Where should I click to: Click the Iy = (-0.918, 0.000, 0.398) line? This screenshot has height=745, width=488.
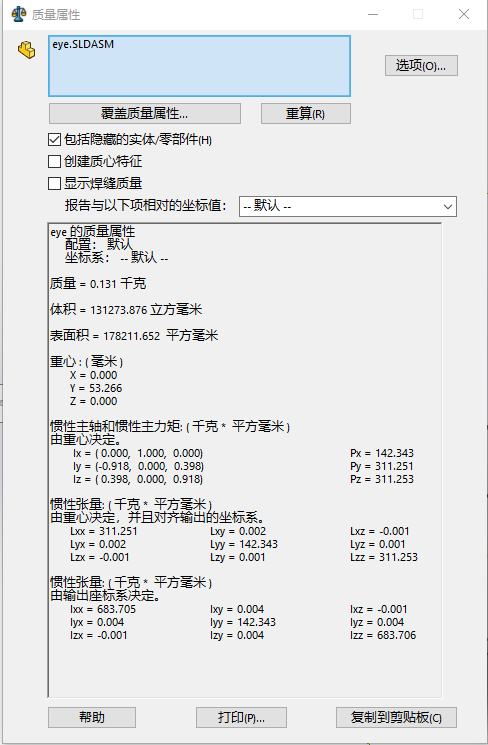138,466
